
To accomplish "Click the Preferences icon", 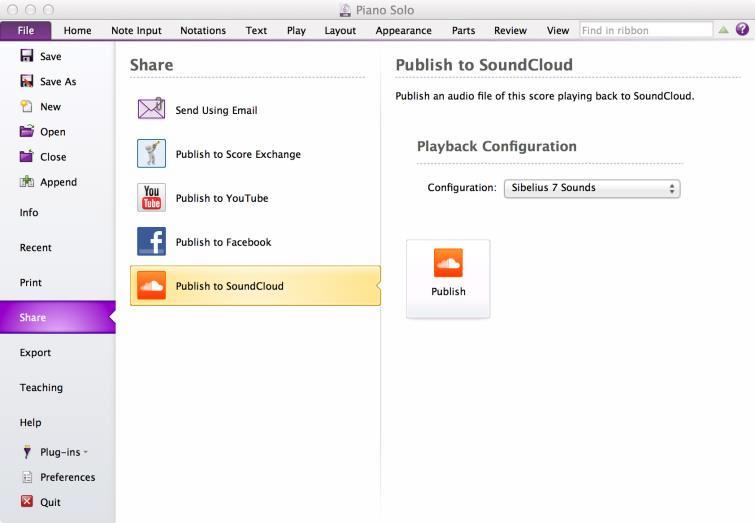I will 27,477.
